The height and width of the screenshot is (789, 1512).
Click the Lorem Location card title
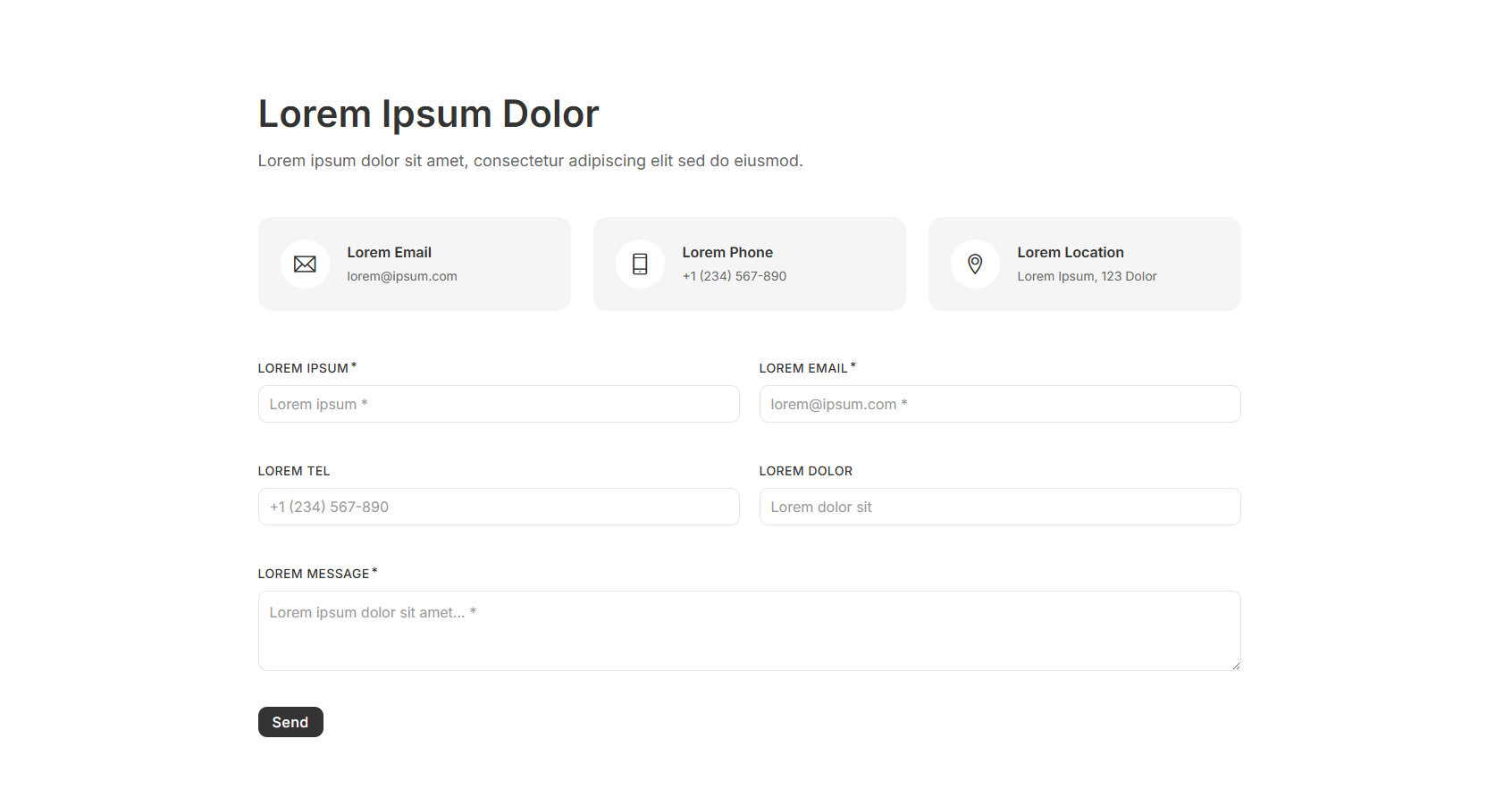coord(1071,253)
